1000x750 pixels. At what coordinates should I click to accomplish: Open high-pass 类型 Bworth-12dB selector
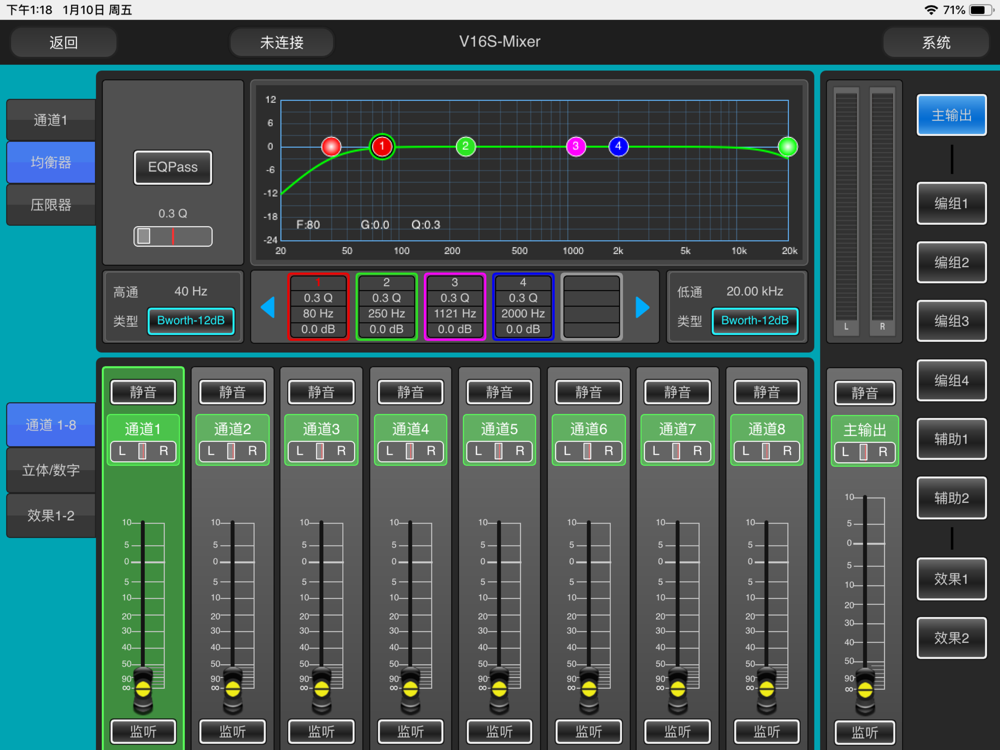191,321
